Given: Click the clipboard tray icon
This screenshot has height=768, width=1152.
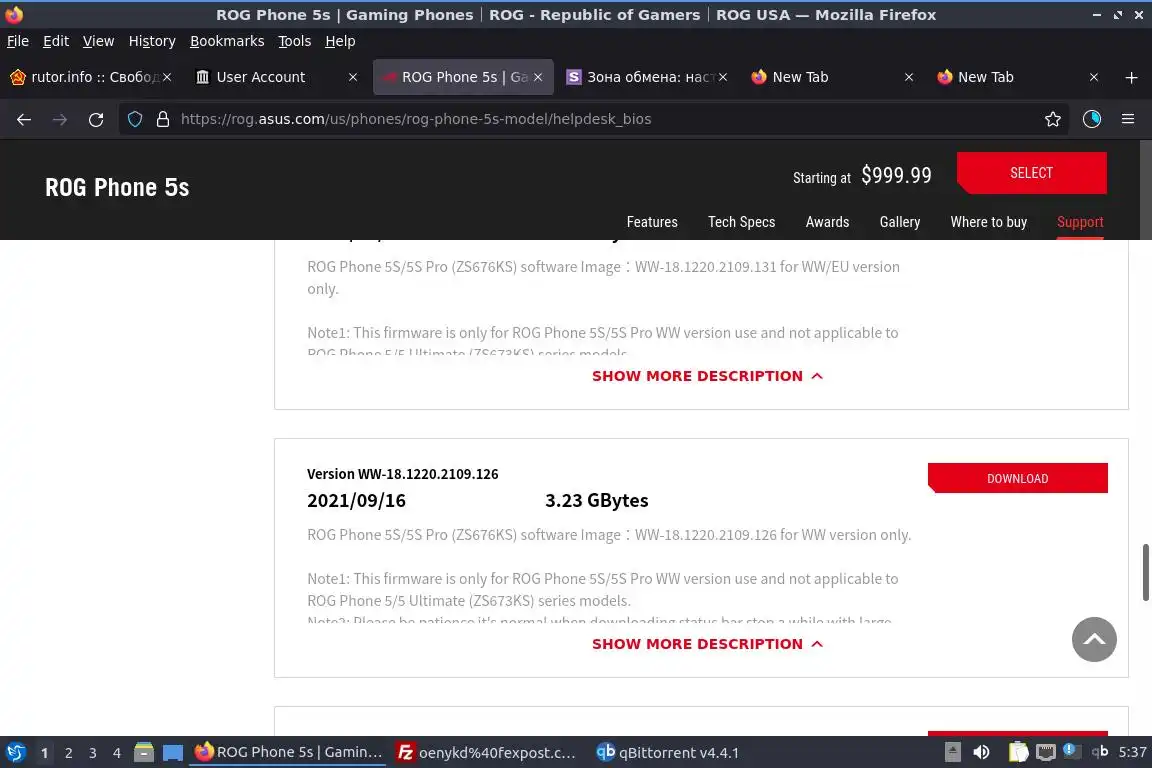Looking at the screenshot, I should pyautogui.click(x=1018, y=753).
